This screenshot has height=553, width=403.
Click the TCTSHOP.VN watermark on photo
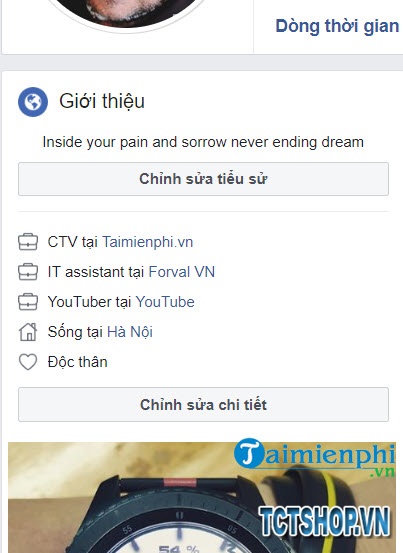point(324,521)
